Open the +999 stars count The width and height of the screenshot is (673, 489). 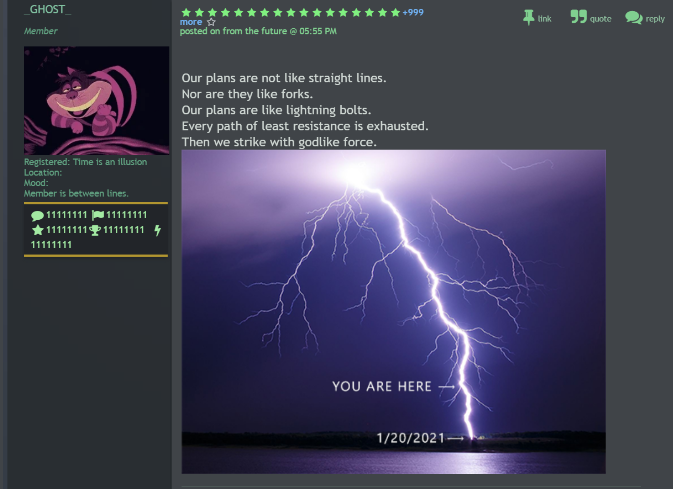pyautogui.click(x=412, y=12)
